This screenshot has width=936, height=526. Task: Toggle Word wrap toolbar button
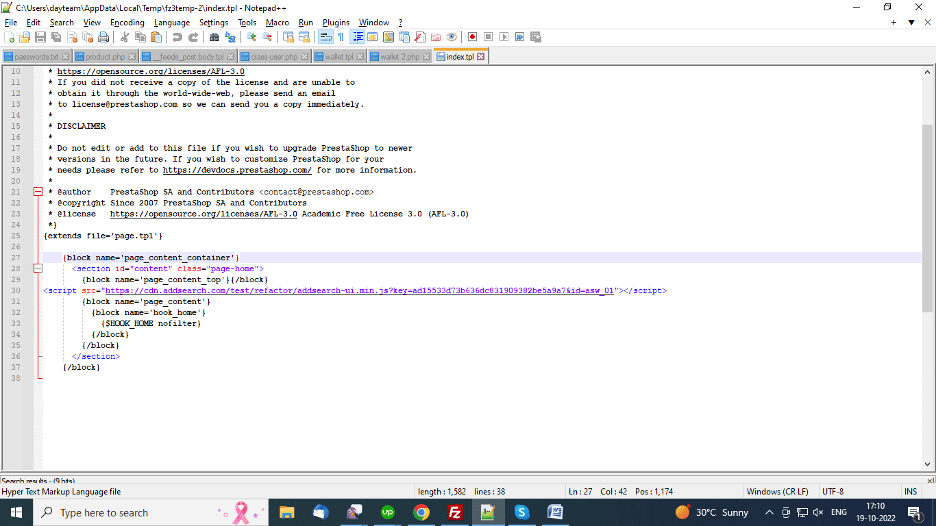[325, 37]
